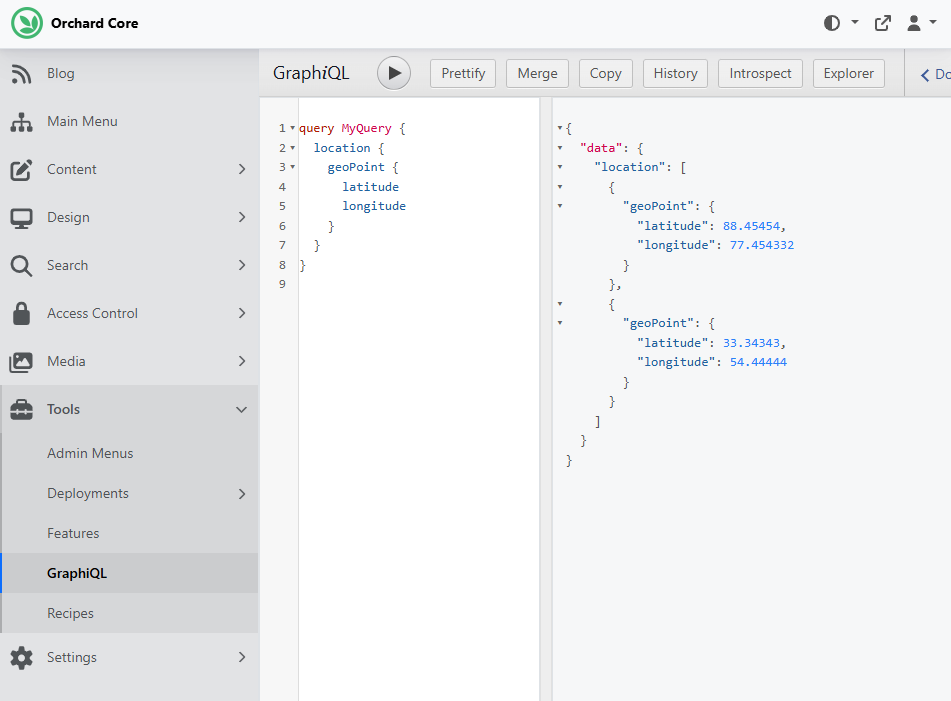Toggle the dark/light theme switcher
This screenshot has width=951, height=701.
tap(832, 23)
